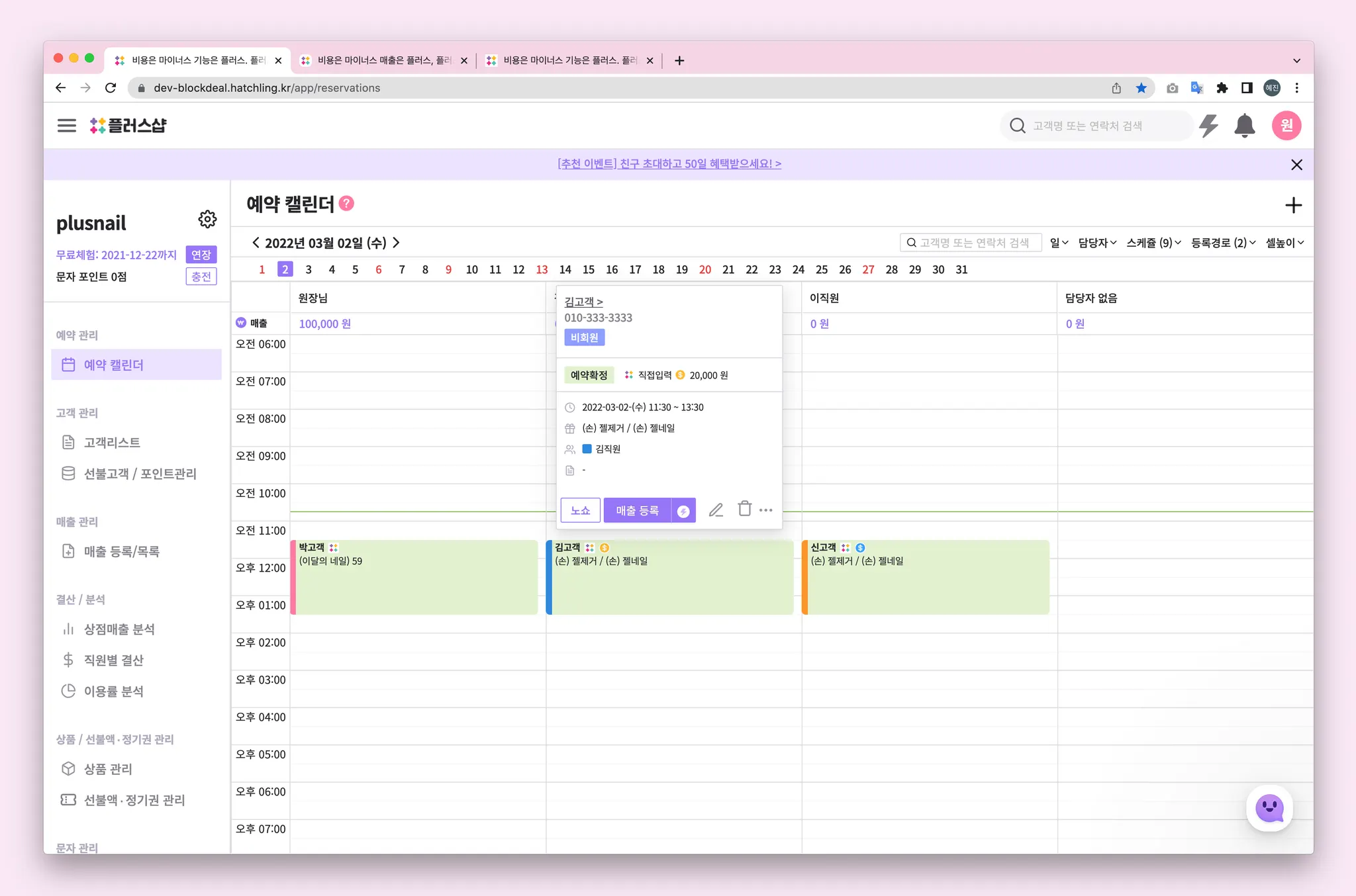The height and width of the screenshot is (896, 1356).
Task: Click the plus icon to add reservation
Action: point(1293,206)
